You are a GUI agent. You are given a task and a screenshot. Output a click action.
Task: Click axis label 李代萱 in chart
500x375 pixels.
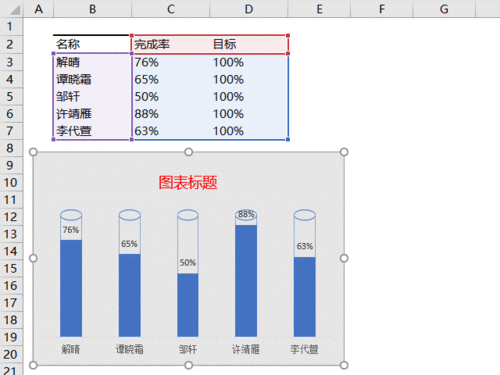(x=304, y=349)
